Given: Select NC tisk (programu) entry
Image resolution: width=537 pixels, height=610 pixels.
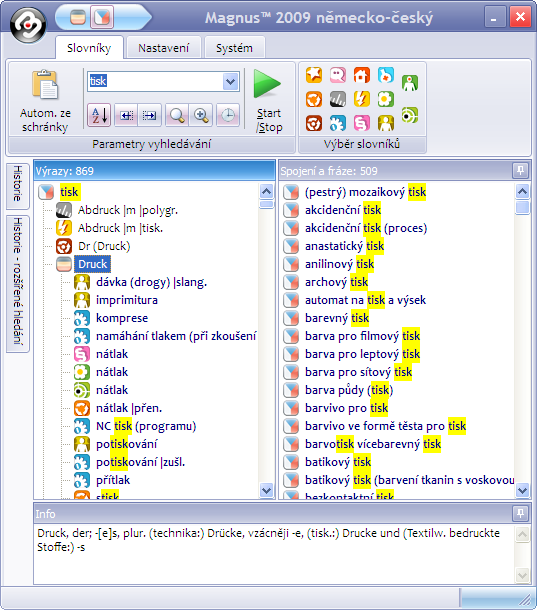Looking at the screenshot, I should 146,426.
